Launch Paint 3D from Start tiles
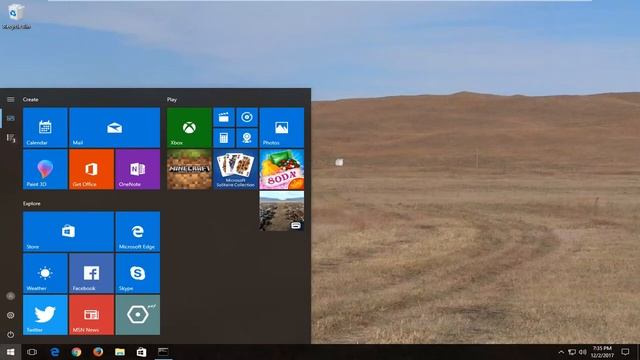The width and height of the screenshot is (640, 360). tap(45, 169)
